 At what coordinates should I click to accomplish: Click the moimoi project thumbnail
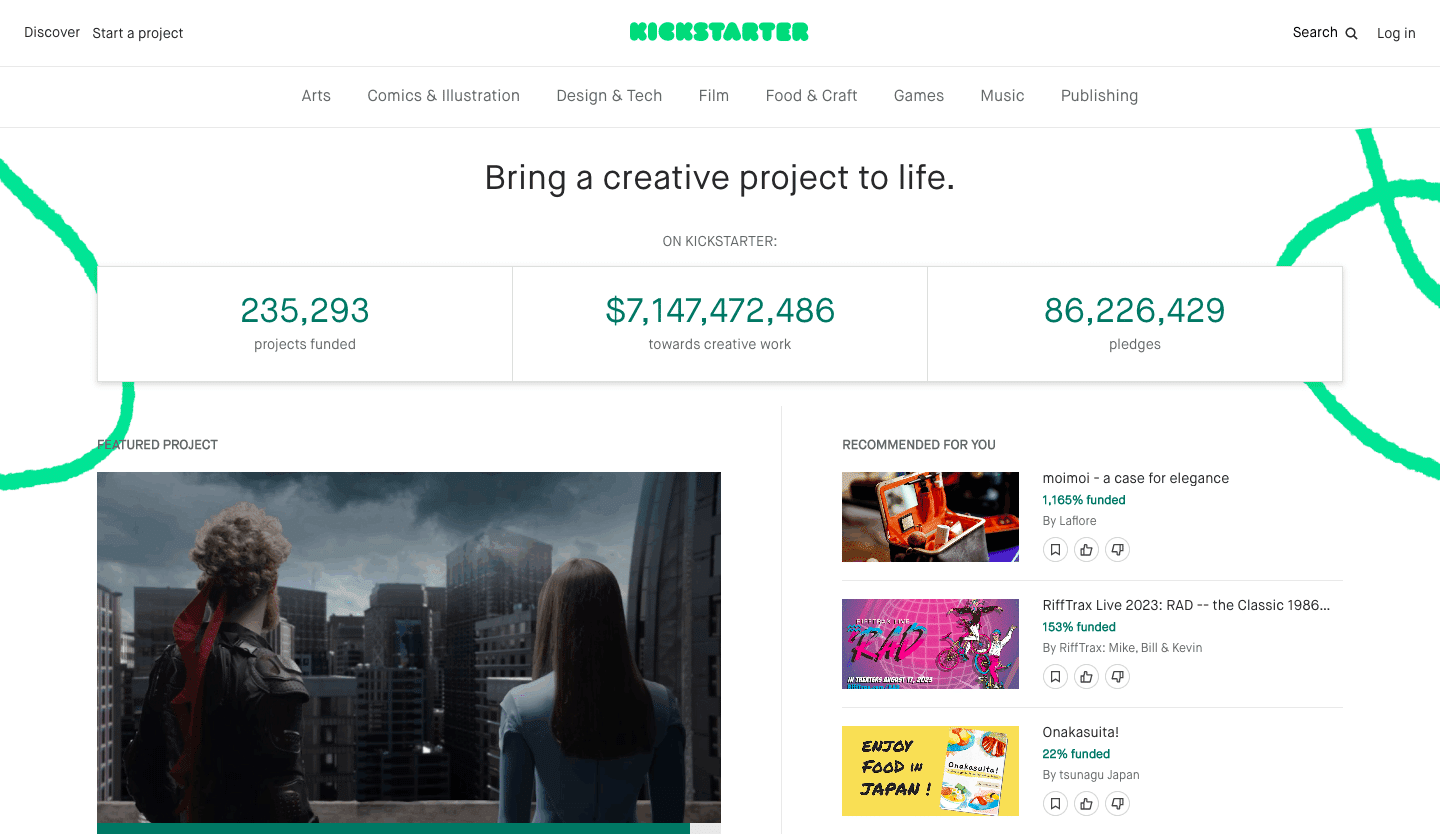pos(930,517)
